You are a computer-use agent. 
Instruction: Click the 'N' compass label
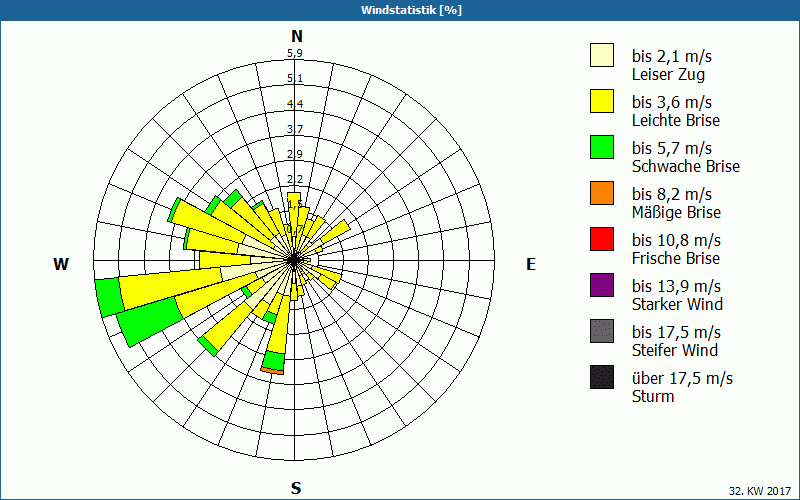(x=297, y=36)
